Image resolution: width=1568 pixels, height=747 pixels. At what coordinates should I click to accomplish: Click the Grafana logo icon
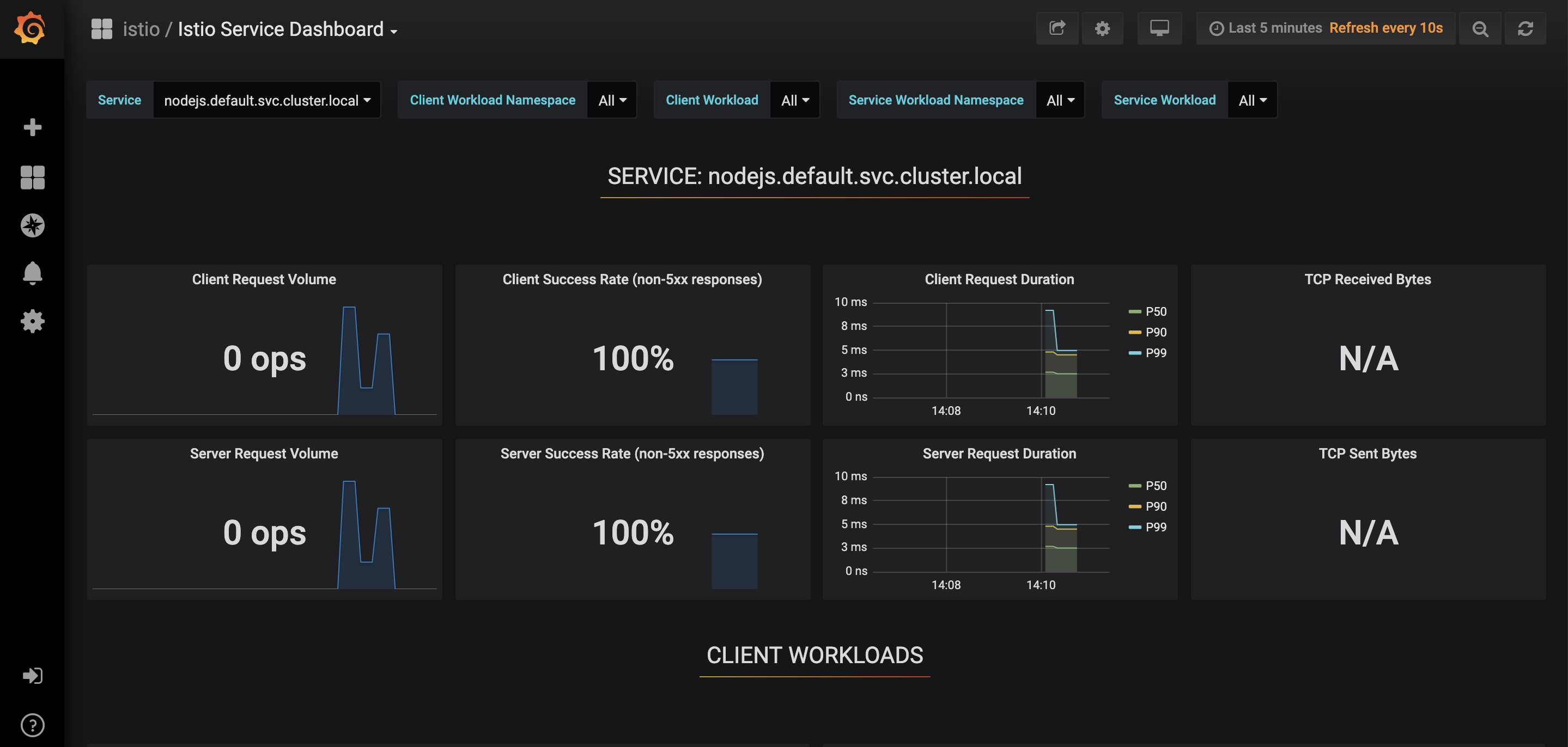(31, 28)
